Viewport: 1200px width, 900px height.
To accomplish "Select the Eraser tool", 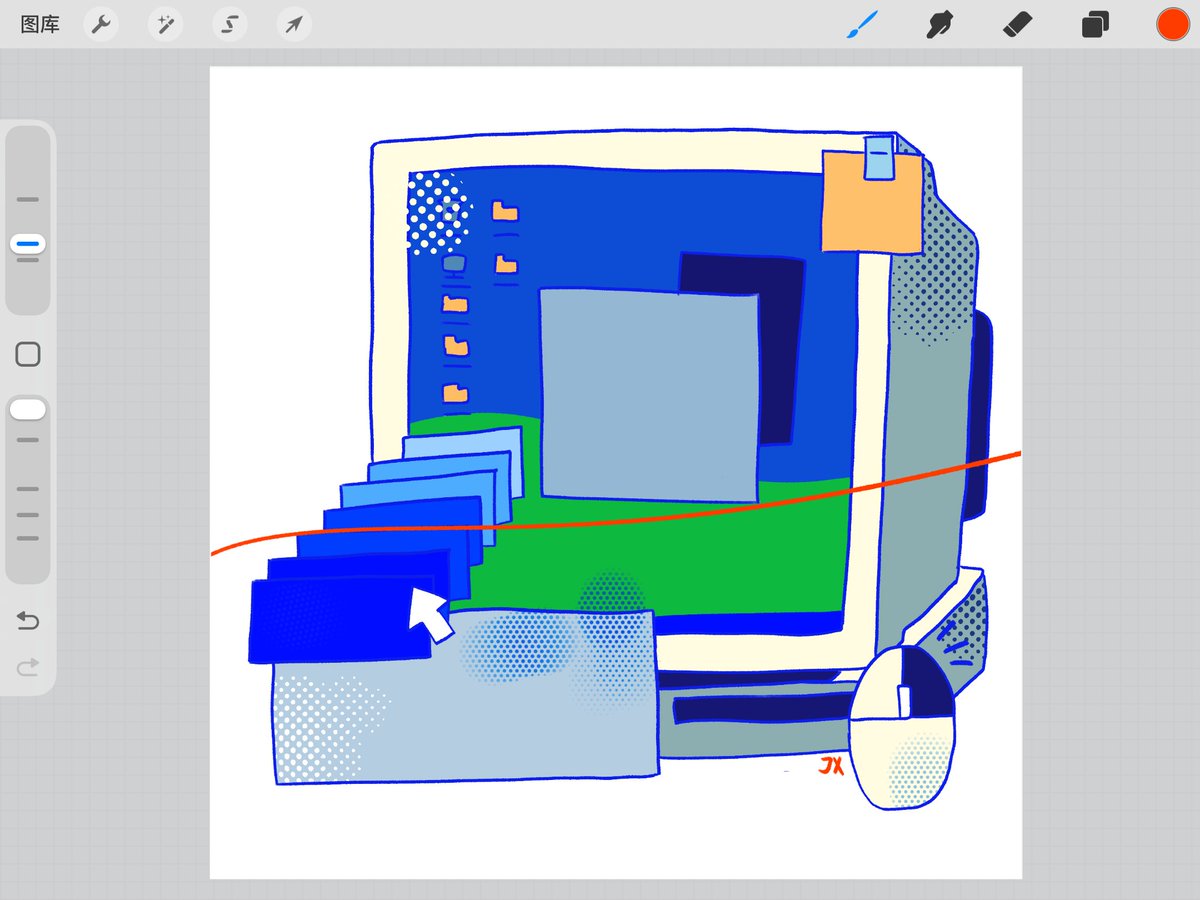I will [1017, 24].
